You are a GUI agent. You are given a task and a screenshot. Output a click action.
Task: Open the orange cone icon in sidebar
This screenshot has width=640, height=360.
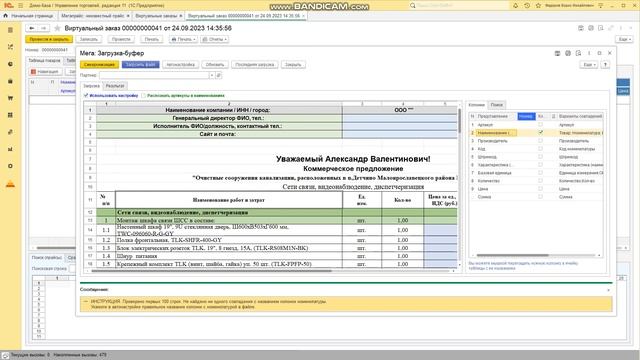click(11, 184)
